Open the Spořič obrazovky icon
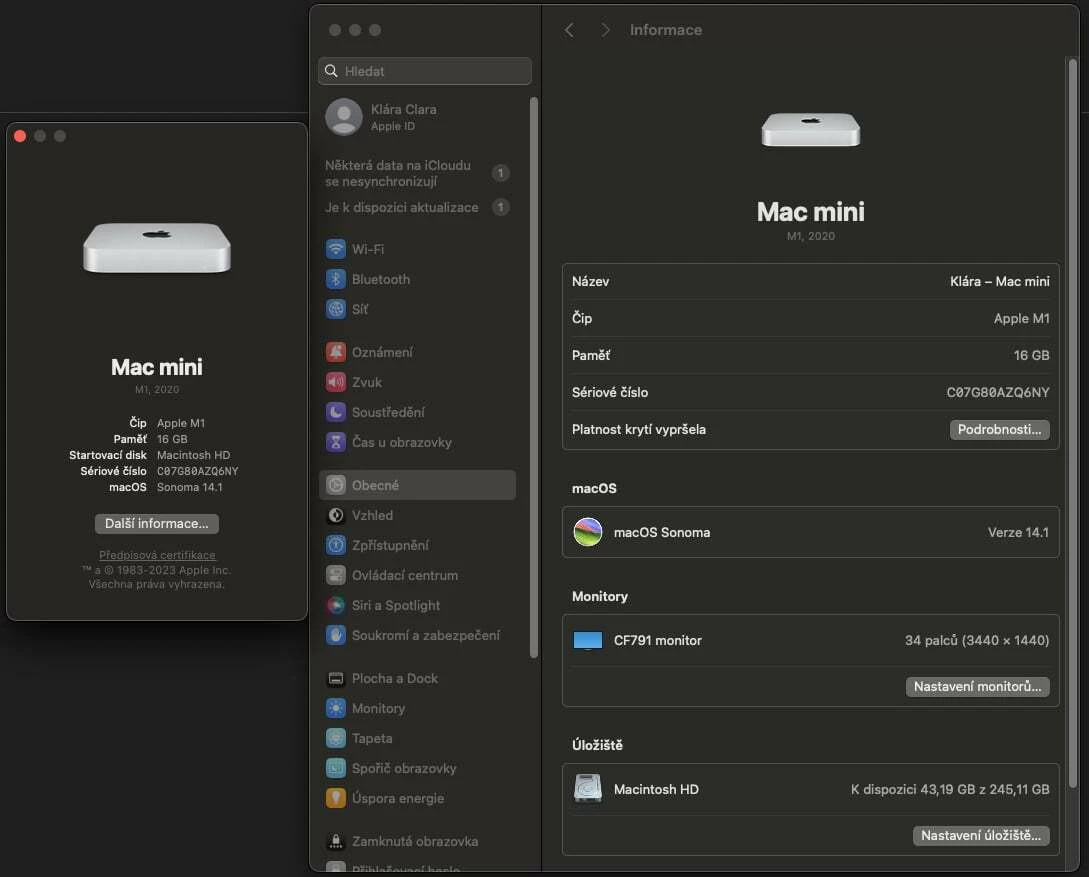This screenshot has height=877, width=1089. pos(335,768)
